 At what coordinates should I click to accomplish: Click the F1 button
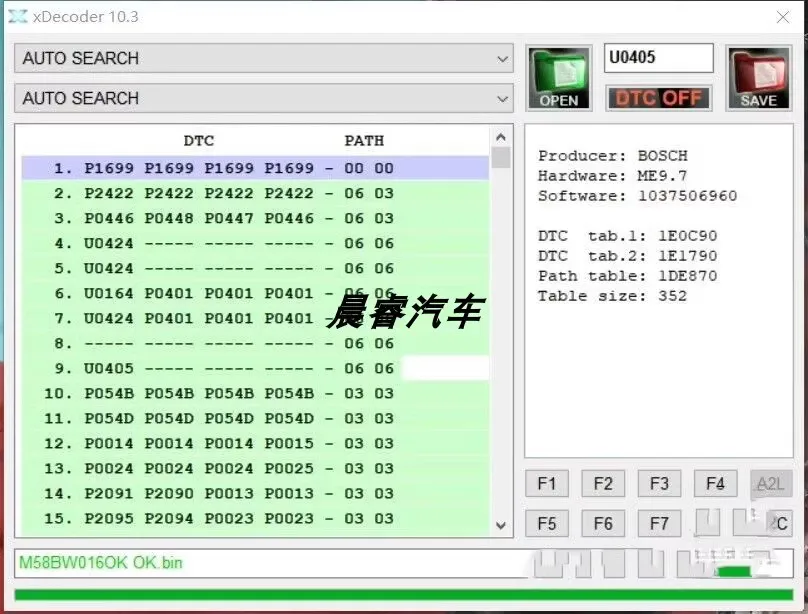(x=547, y=483)
